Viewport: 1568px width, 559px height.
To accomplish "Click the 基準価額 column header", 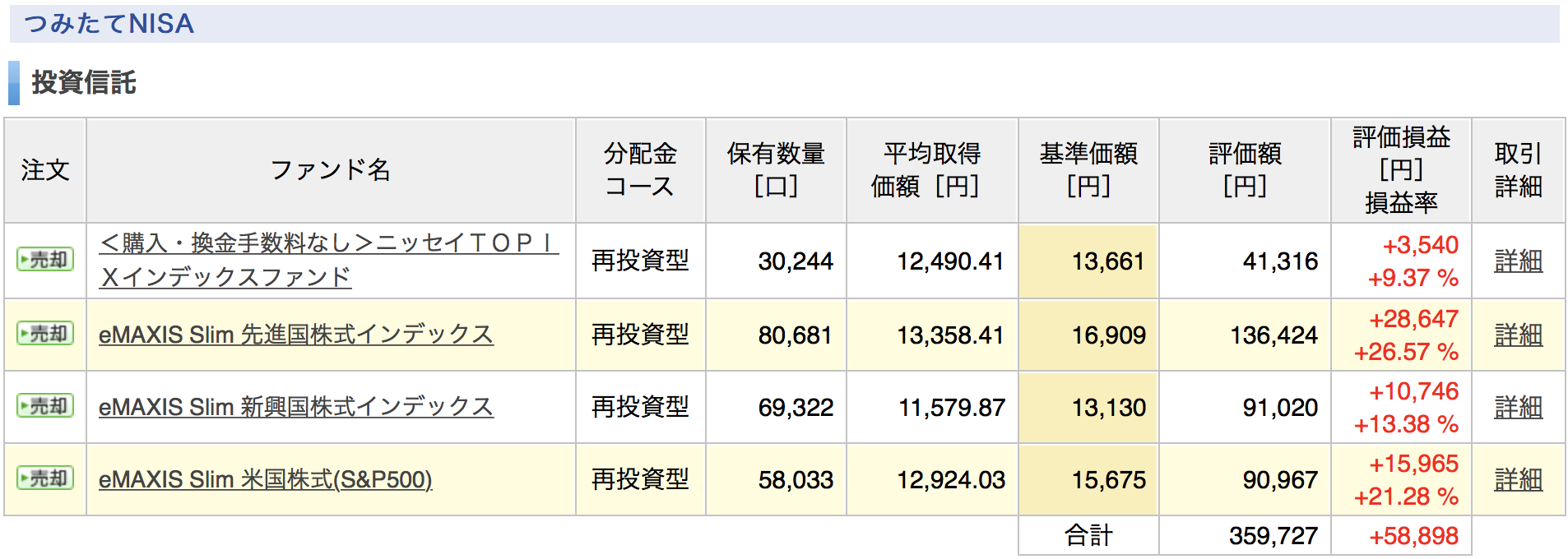I will pyautogui.click(x=1088, y=170).
